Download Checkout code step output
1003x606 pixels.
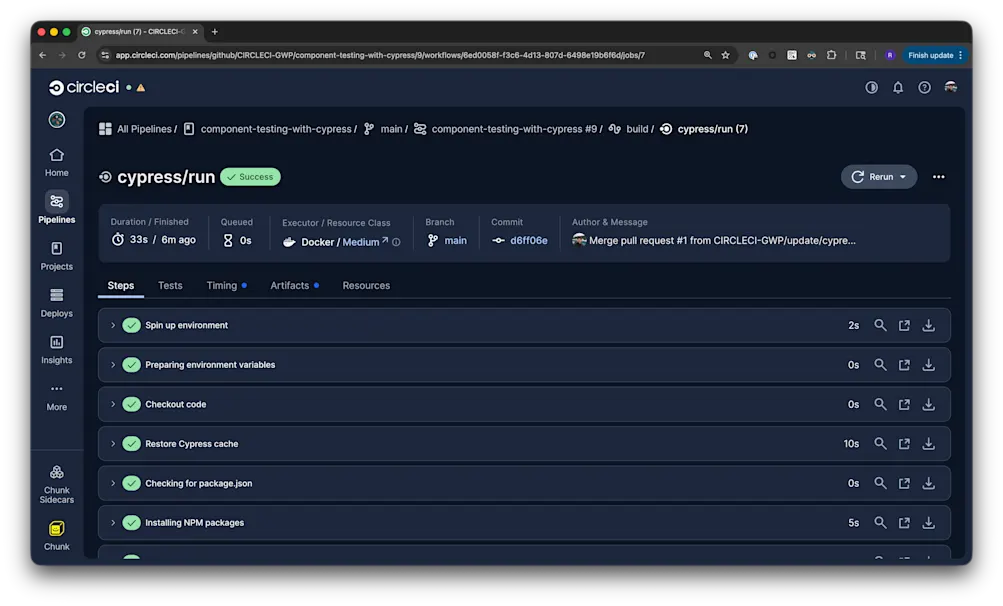(928, 404)
